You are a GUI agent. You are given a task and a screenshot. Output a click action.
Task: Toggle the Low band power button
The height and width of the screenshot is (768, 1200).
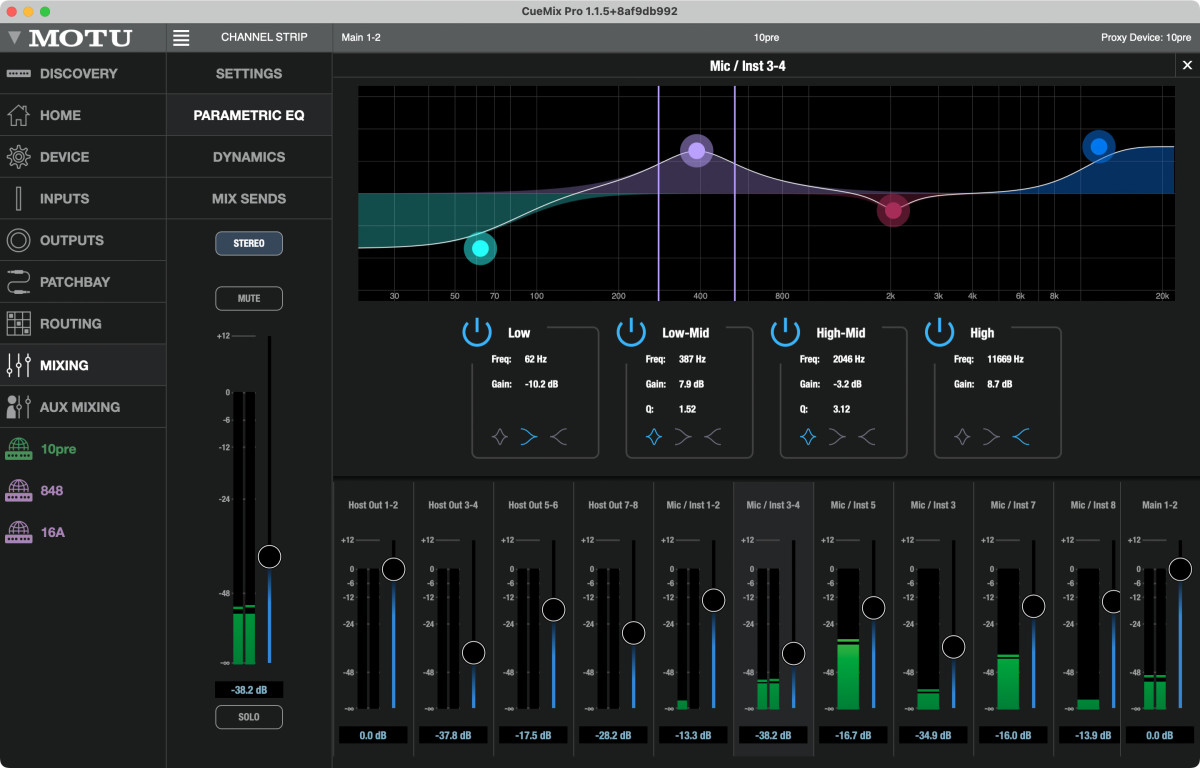(478, 333)
